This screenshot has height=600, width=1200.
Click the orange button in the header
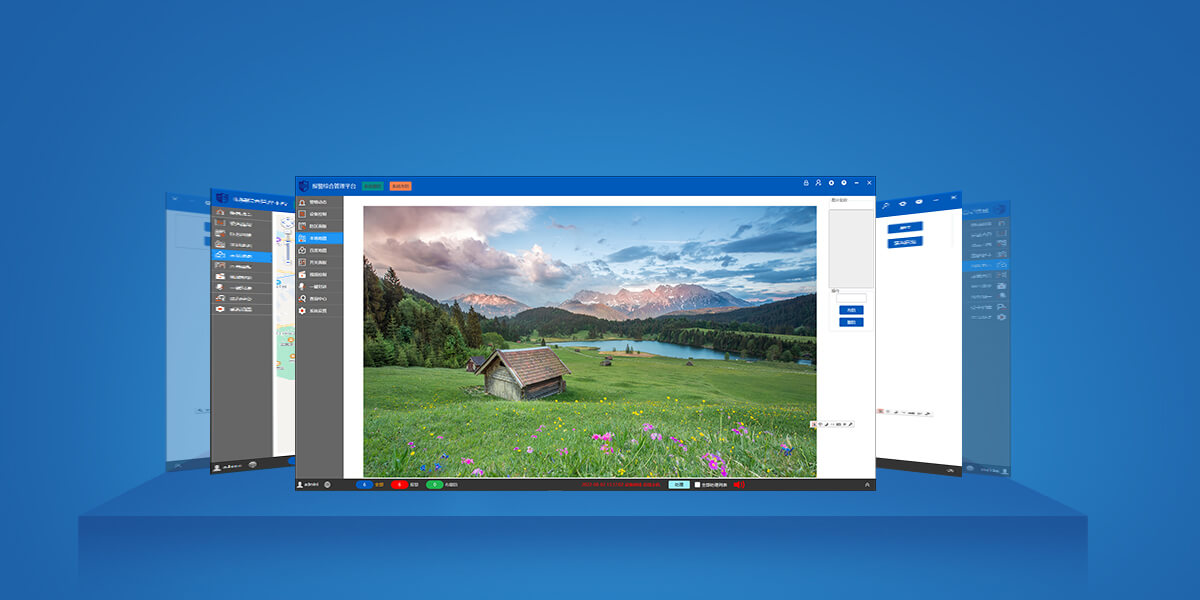(400, 186)
